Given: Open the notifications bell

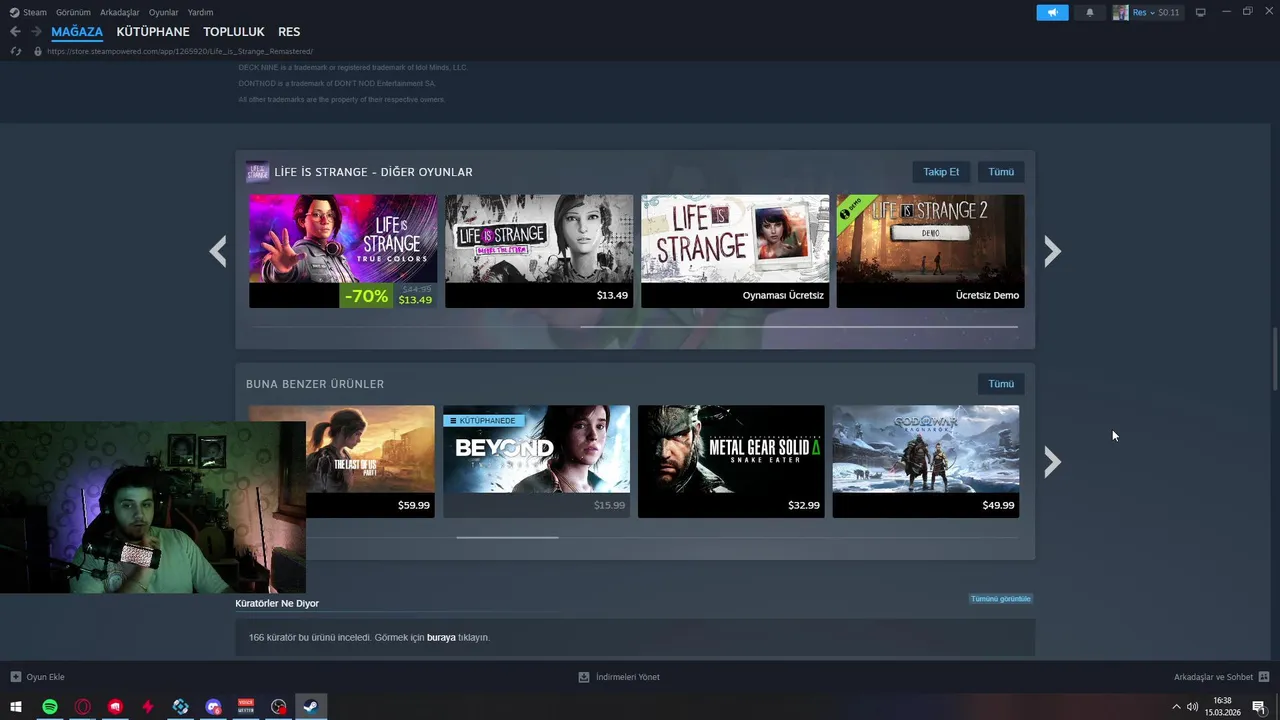Looking at the screenshot, I should (x=1090, y=12).
